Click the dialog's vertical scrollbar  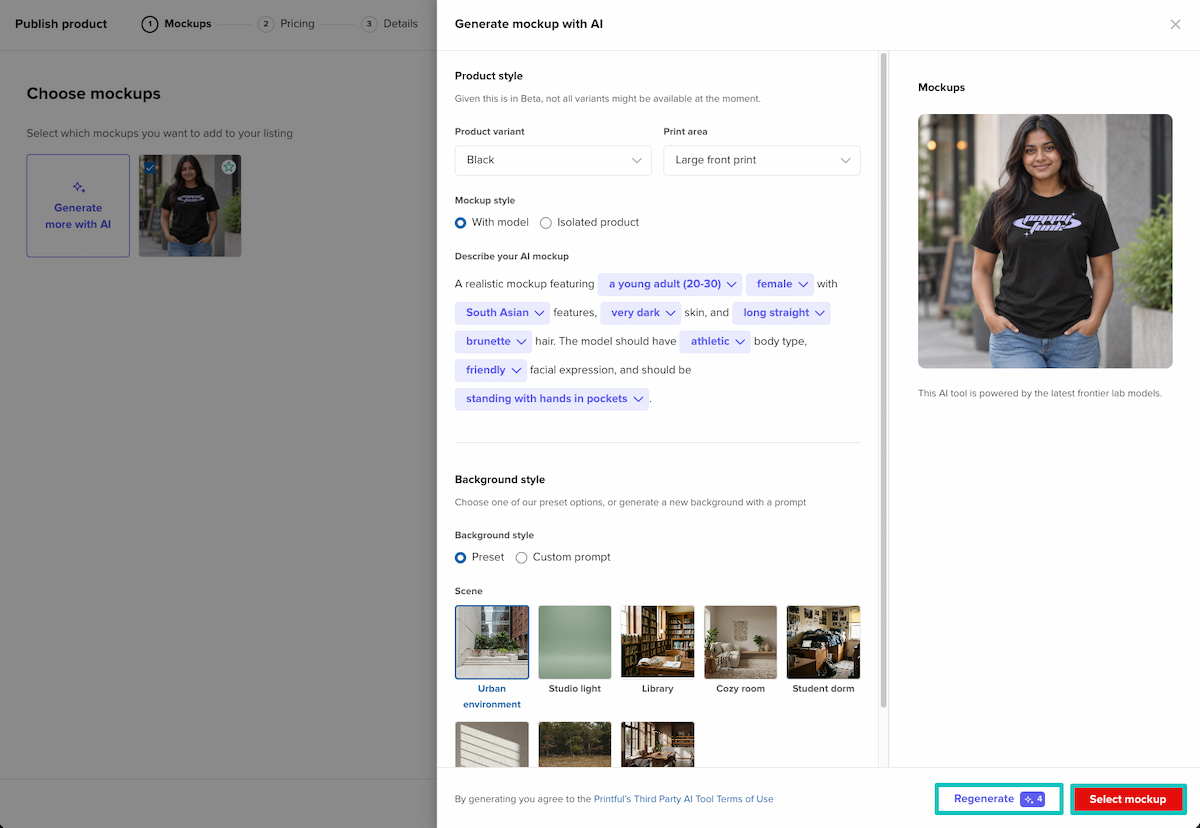click(883, 380)
